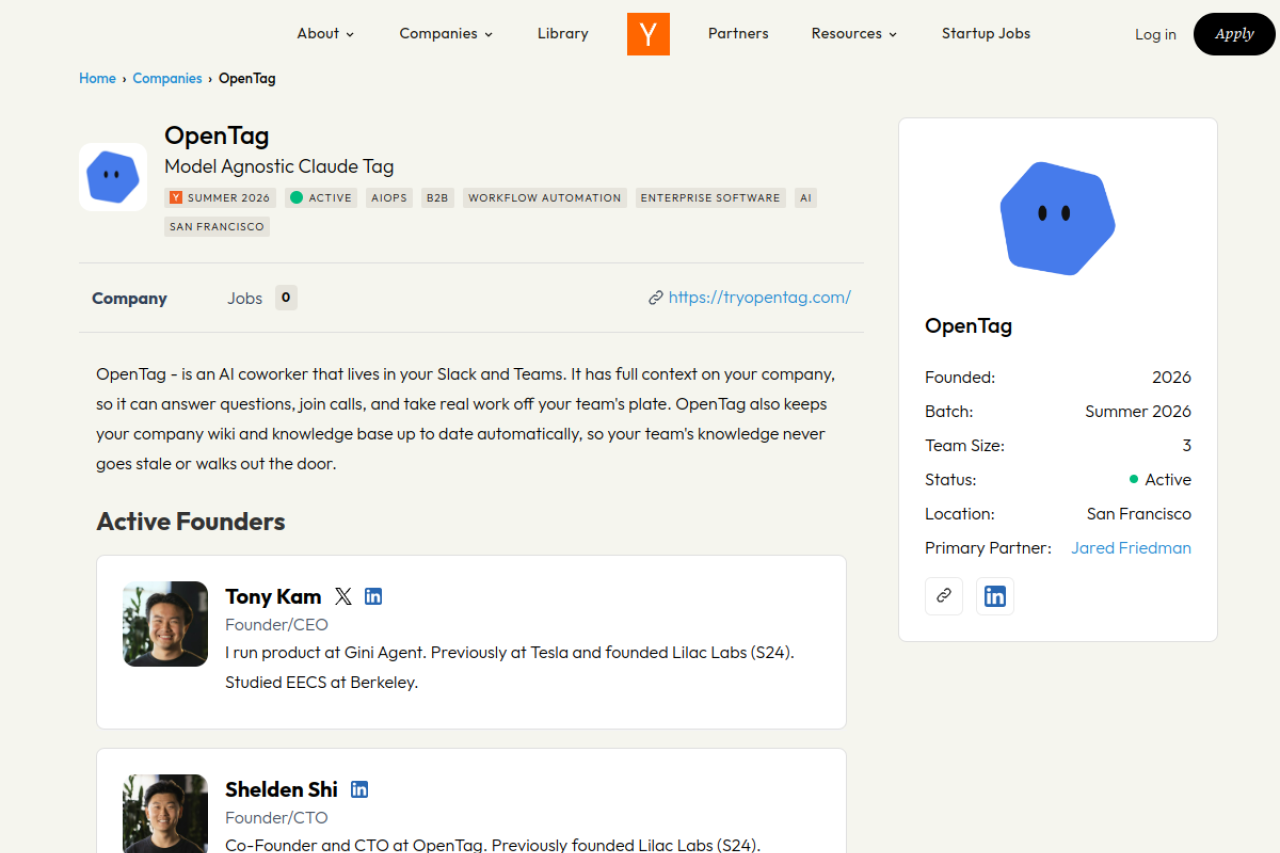Screen dimensions: 1280x853
Task: Expand the Resources dropdown menu
Action: (854, 34)
